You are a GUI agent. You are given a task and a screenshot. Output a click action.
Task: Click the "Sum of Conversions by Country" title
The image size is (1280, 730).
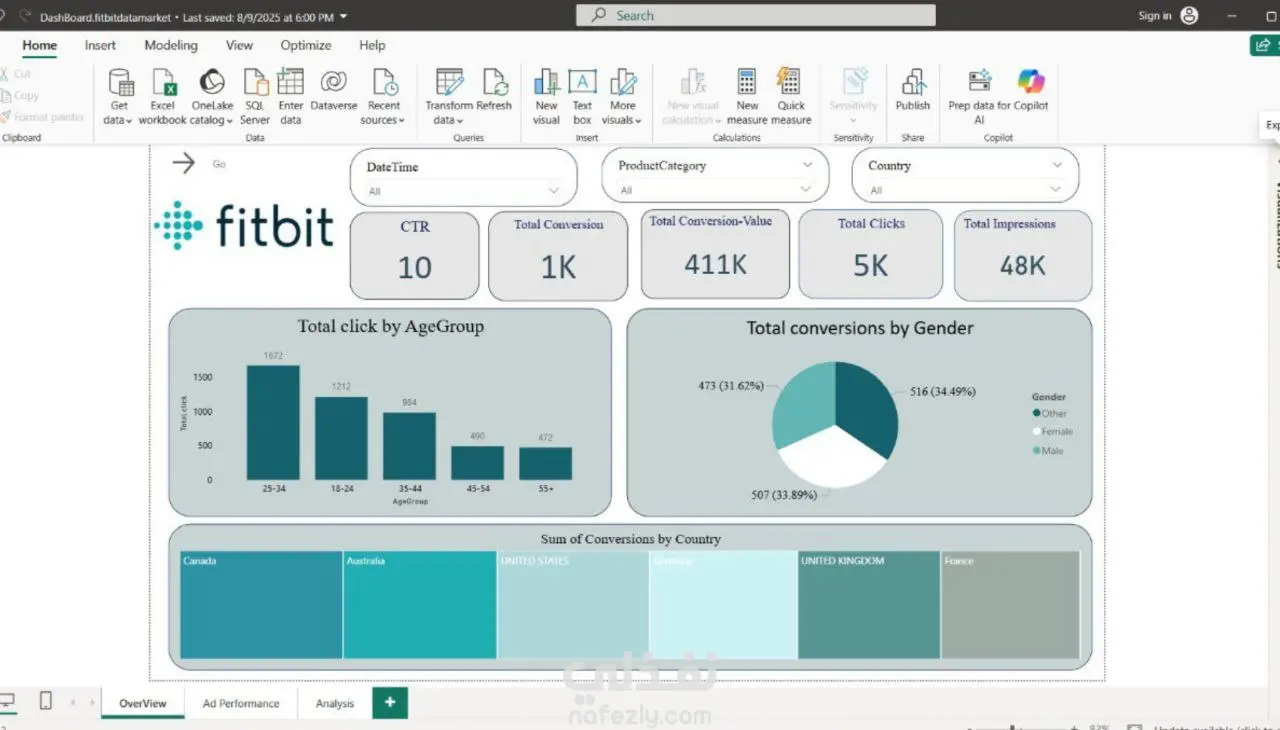pyautogui.click(x=630, y=539)
